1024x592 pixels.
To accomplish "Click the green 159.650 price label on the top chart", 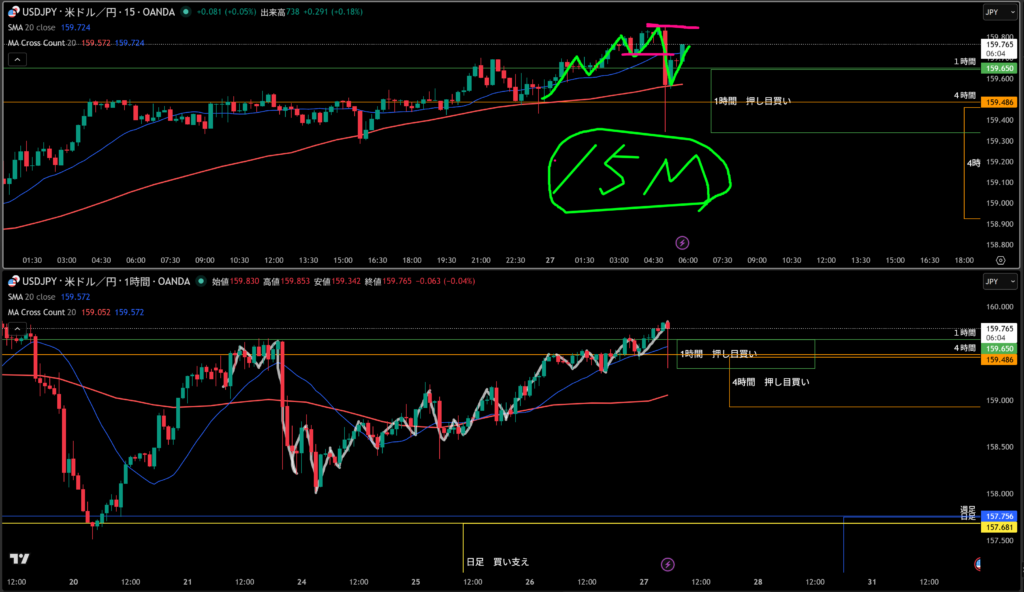I will (x=999, y=68).
